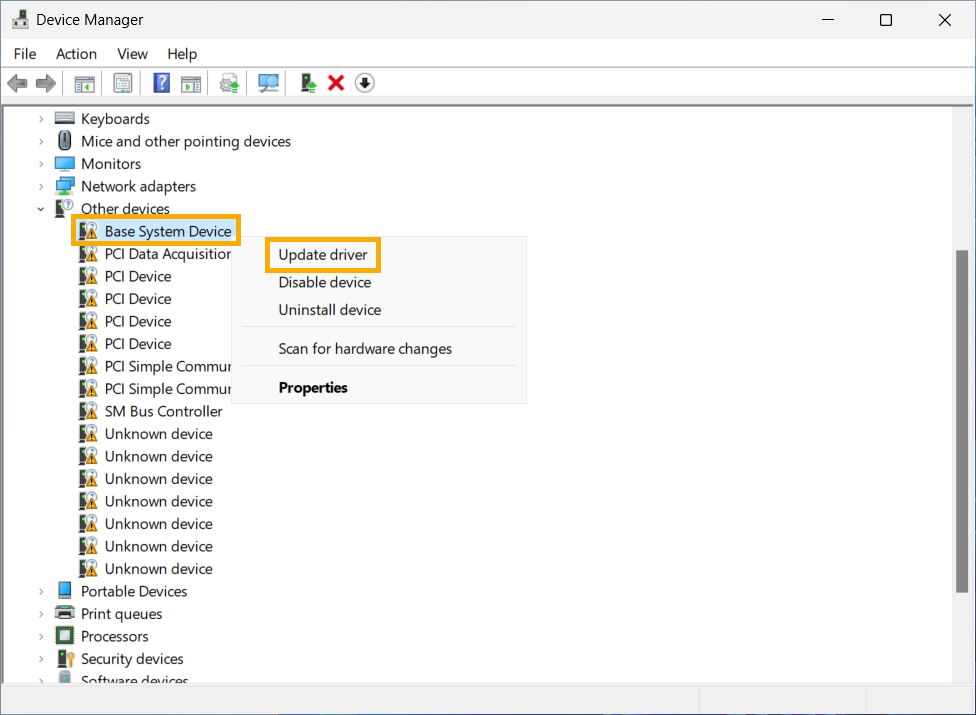Click the circled down arrow toolbar icon
Screen dimensions: 976x715
pyautogui.click(x=365, y=83)
